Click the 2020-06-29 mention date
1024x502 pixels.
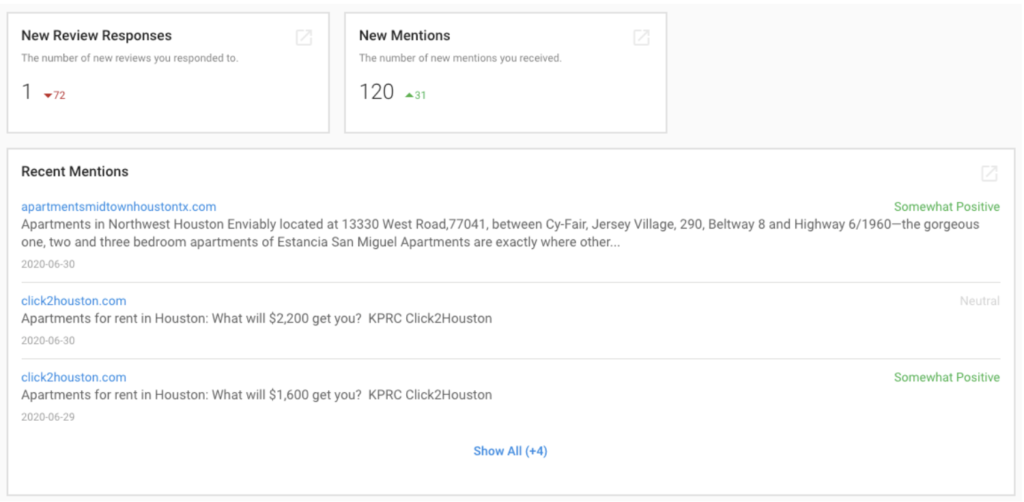(x=47, y=416)
